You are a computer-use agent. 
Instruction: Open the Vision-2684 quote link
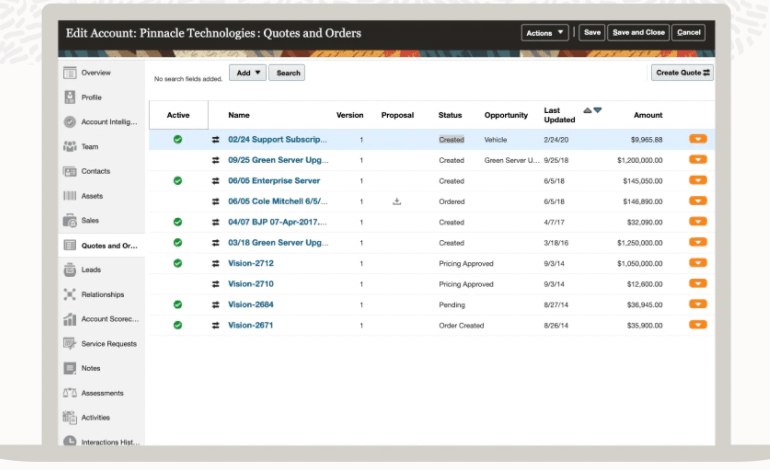pyautogui.click(x=250, y=304)
